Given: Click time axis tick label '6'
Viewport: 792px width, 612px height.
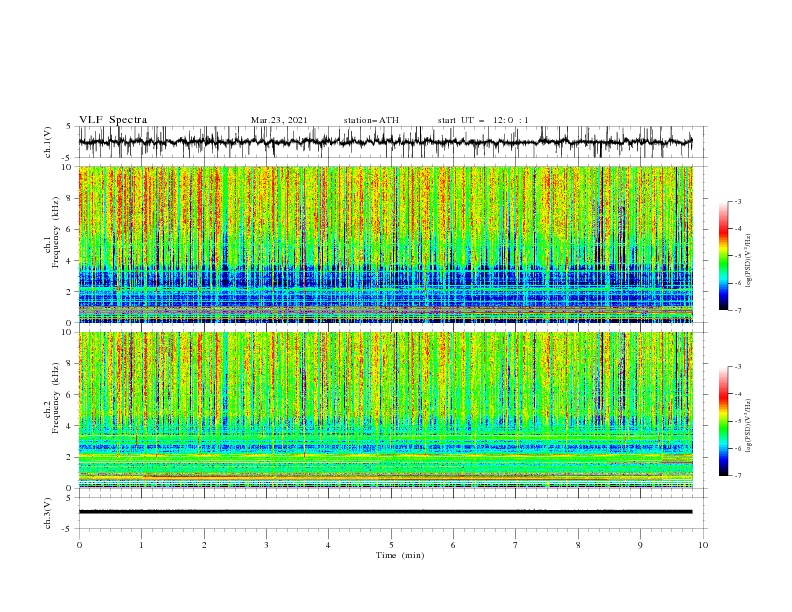Looking at the screenshot, I should click(453, 545).
